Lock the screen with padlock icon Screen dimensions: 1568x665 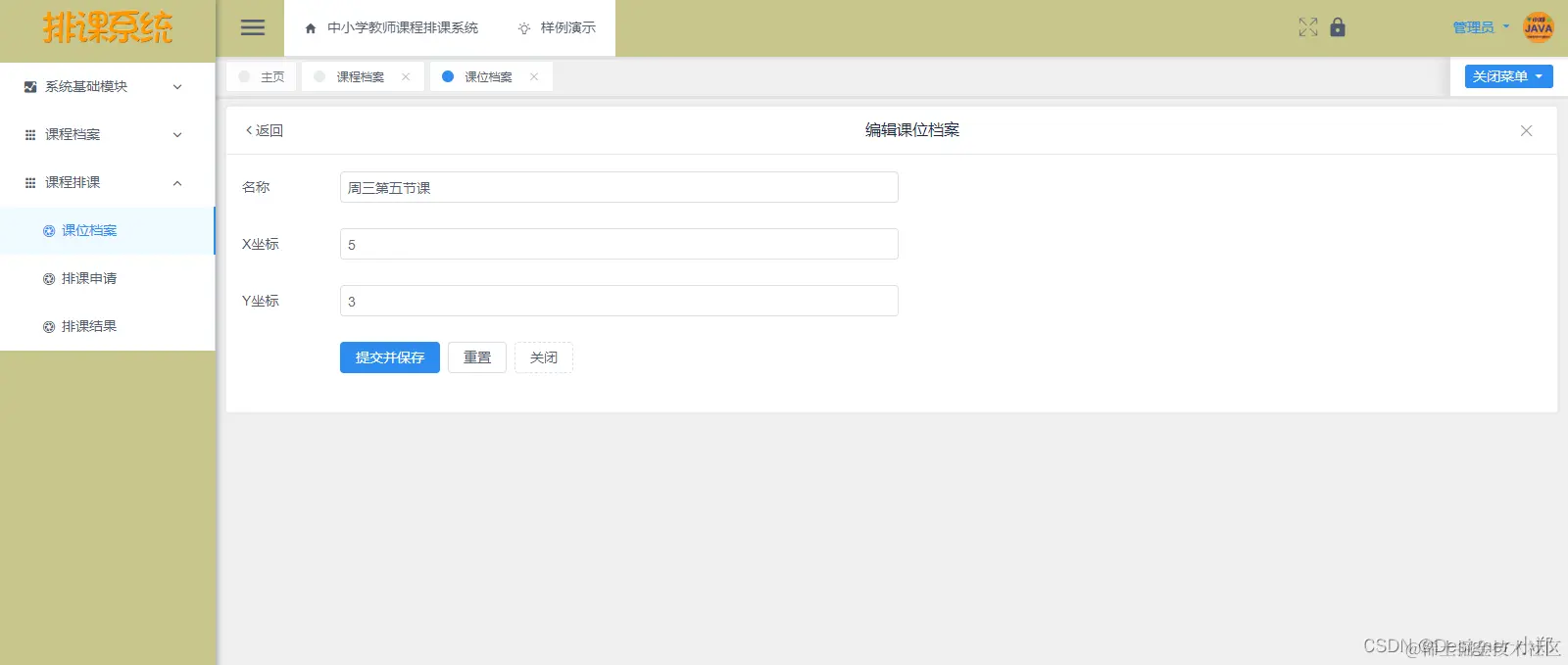click(x=1338, y=27)
